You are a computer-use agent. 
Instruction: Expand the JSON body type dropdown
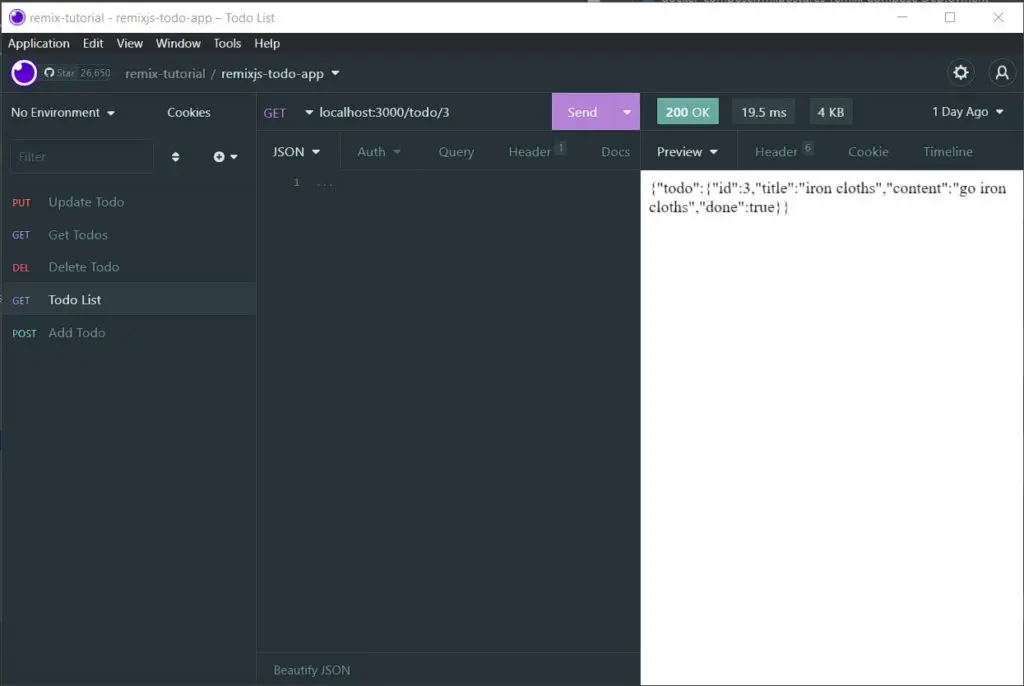(297, 152)
